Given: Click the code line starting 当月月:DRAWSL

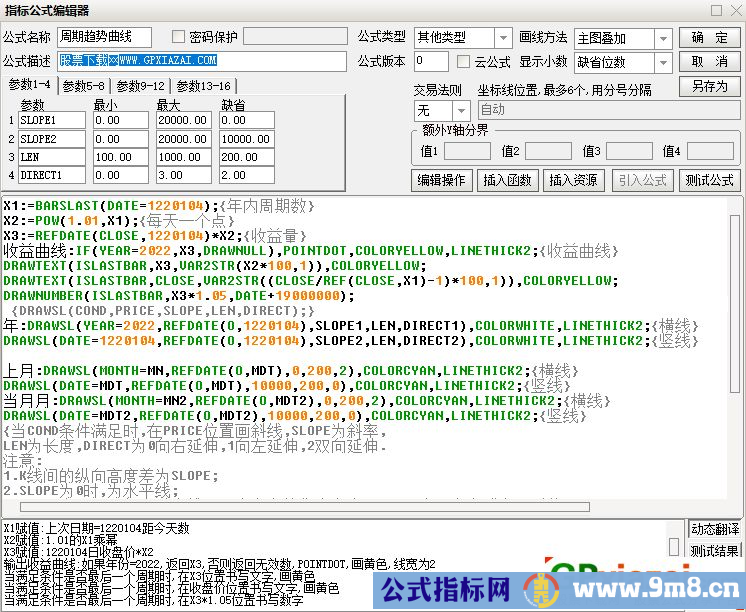Looking at the screenshot, I should coord(307,401).
